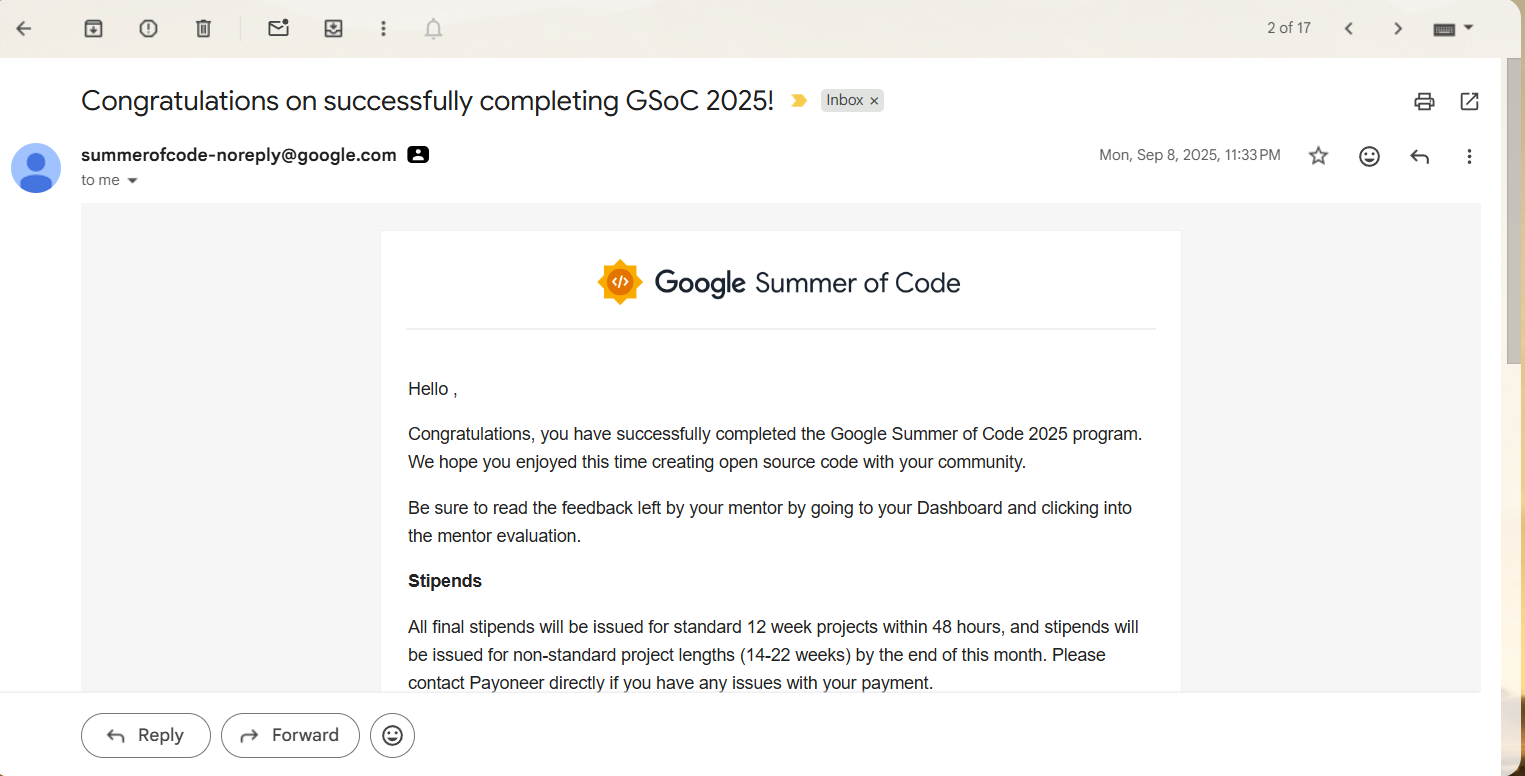Move the email to another folder

pos(333,28)
